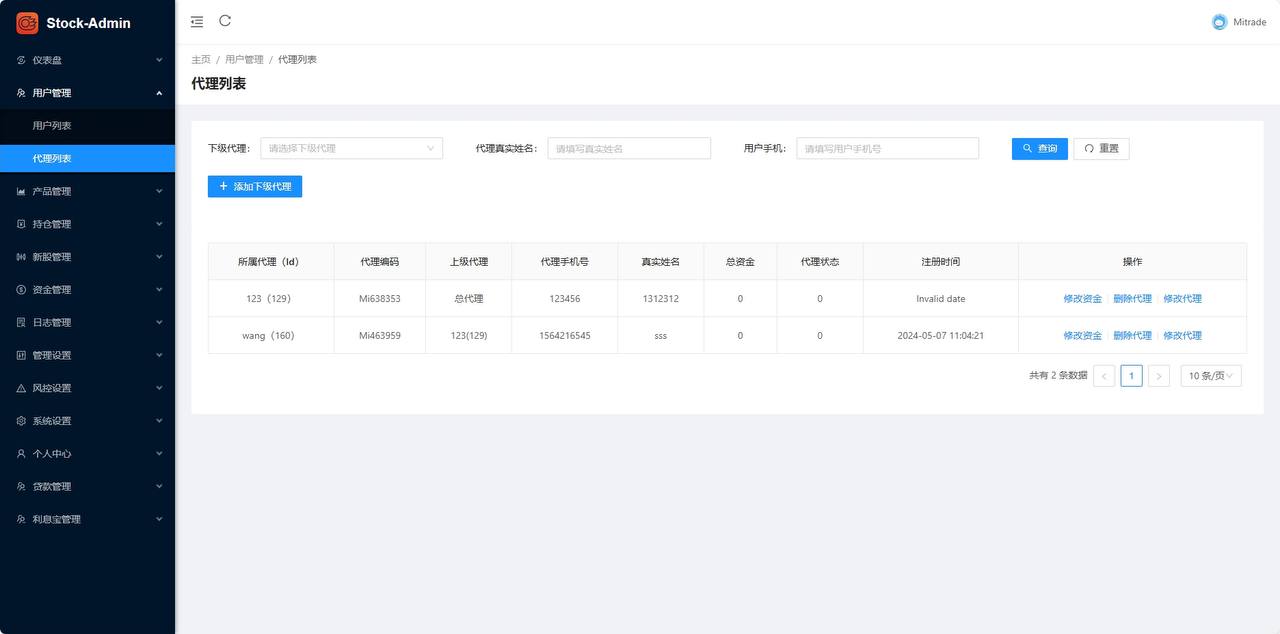Open the 下级代理 selection dropdown
This screenshot has height=634, width=1280.
coord(350,147)
